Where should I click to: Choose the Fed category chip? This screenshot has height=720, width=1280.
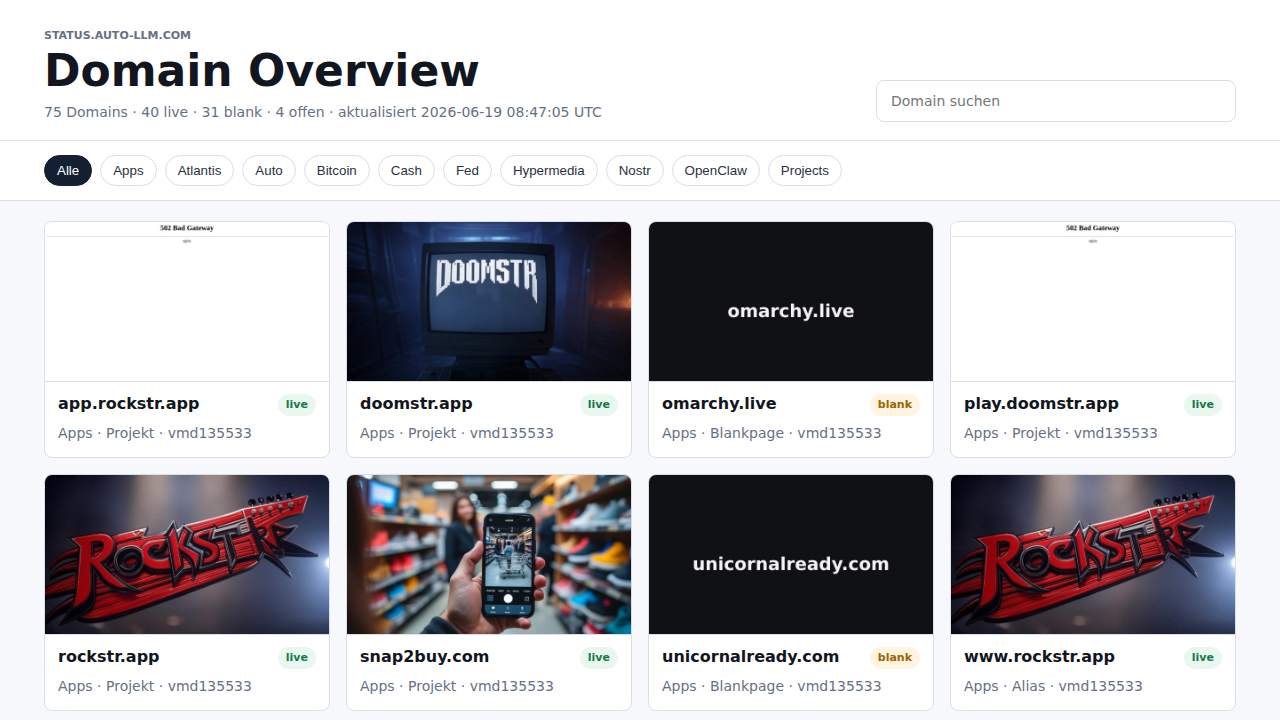[x=467, y=170]
